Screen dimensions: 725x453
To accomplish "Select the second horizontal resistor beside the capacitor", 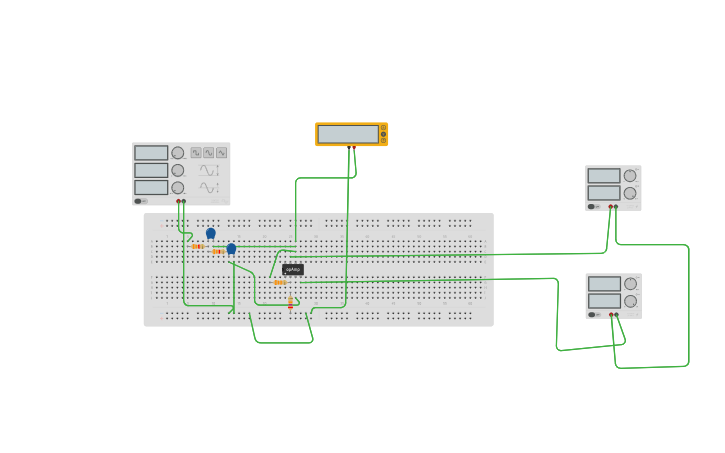I will (218, 251).
